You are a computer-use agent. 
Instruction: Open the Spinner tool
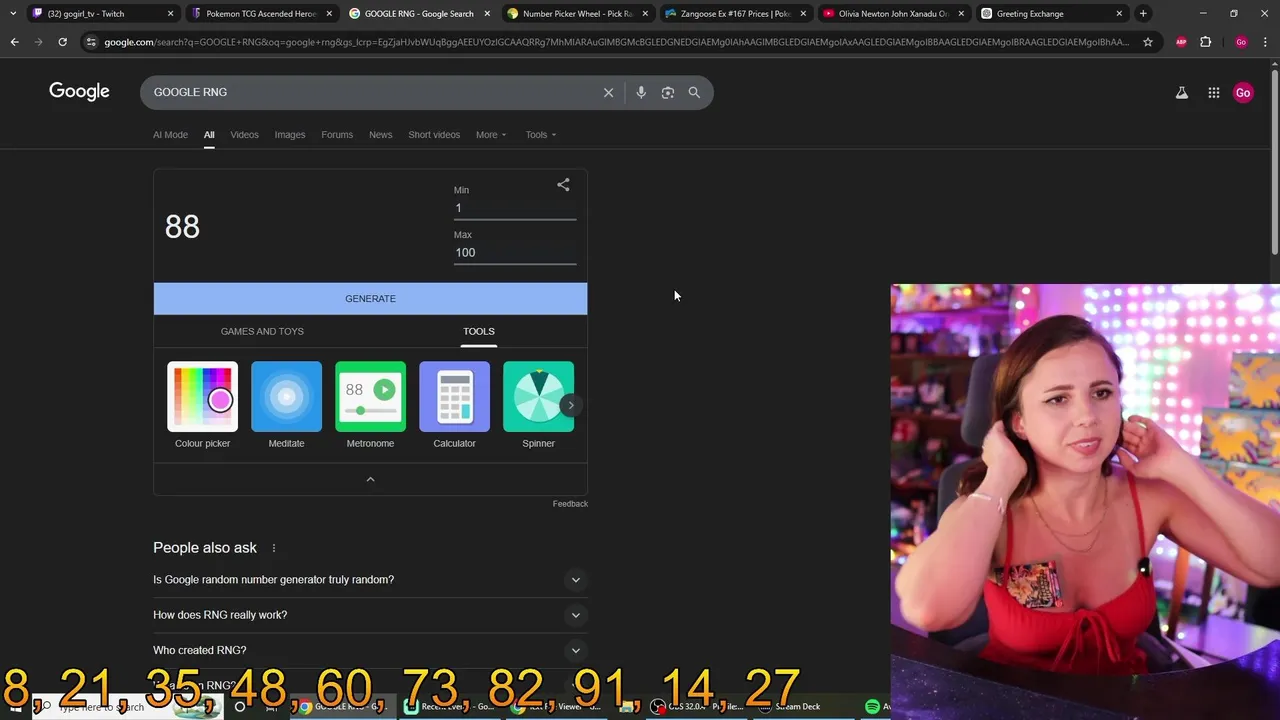(538, 405)
